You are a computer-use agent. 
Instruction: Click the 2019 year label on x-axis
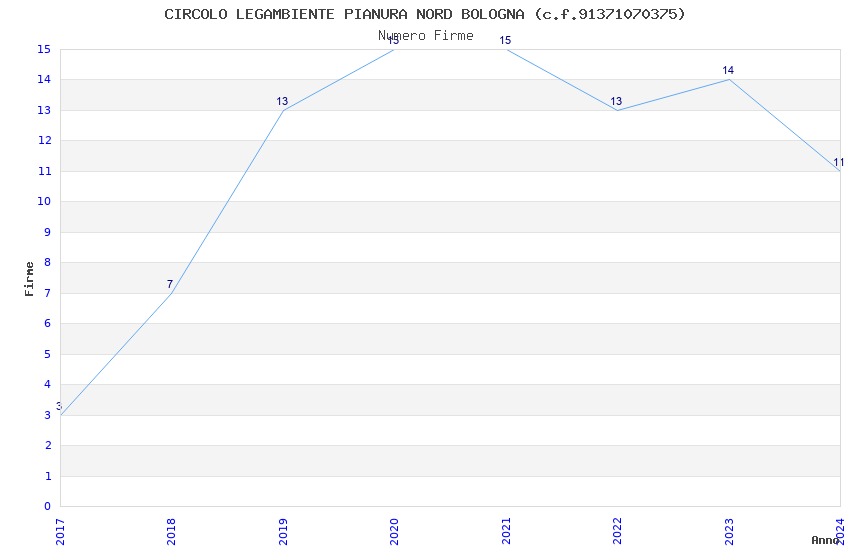[x=283, y=532]
